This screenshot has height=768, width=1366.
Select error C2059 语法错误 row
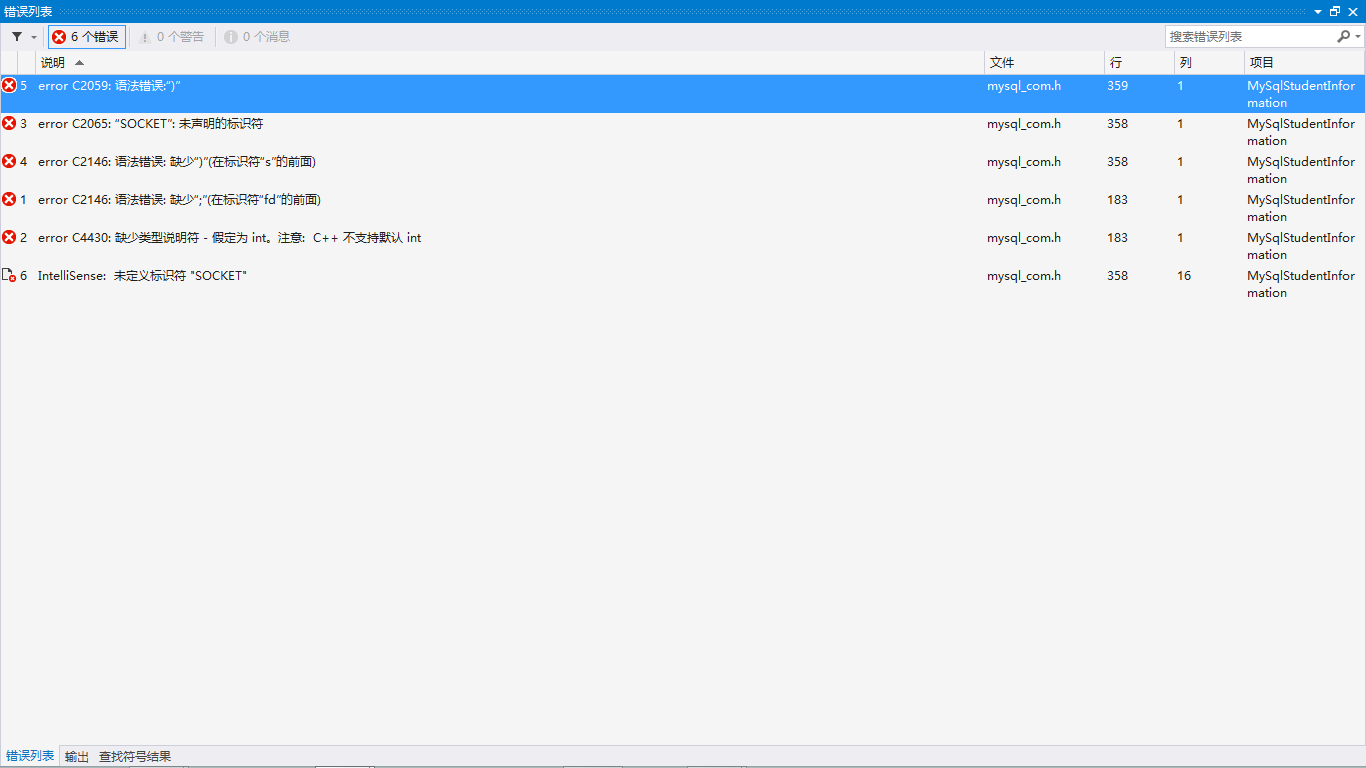[683, 94]
